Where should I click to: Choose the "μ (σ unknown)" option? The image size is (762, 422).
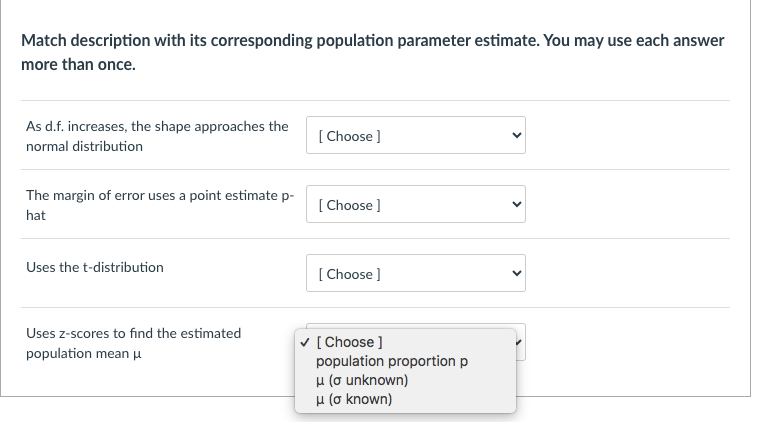(x=361, y=380)
